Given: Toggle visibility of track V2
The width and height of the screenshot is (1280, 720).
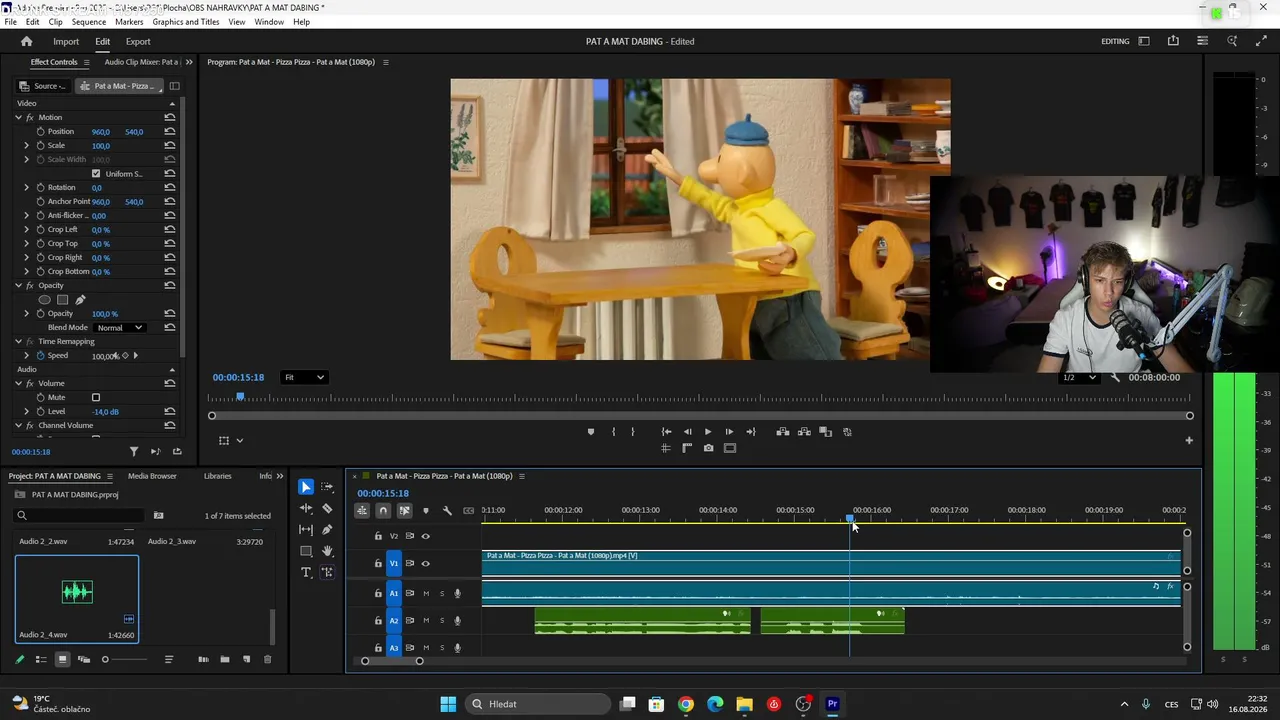Looking at the screenshot, I should pos(425,536).
